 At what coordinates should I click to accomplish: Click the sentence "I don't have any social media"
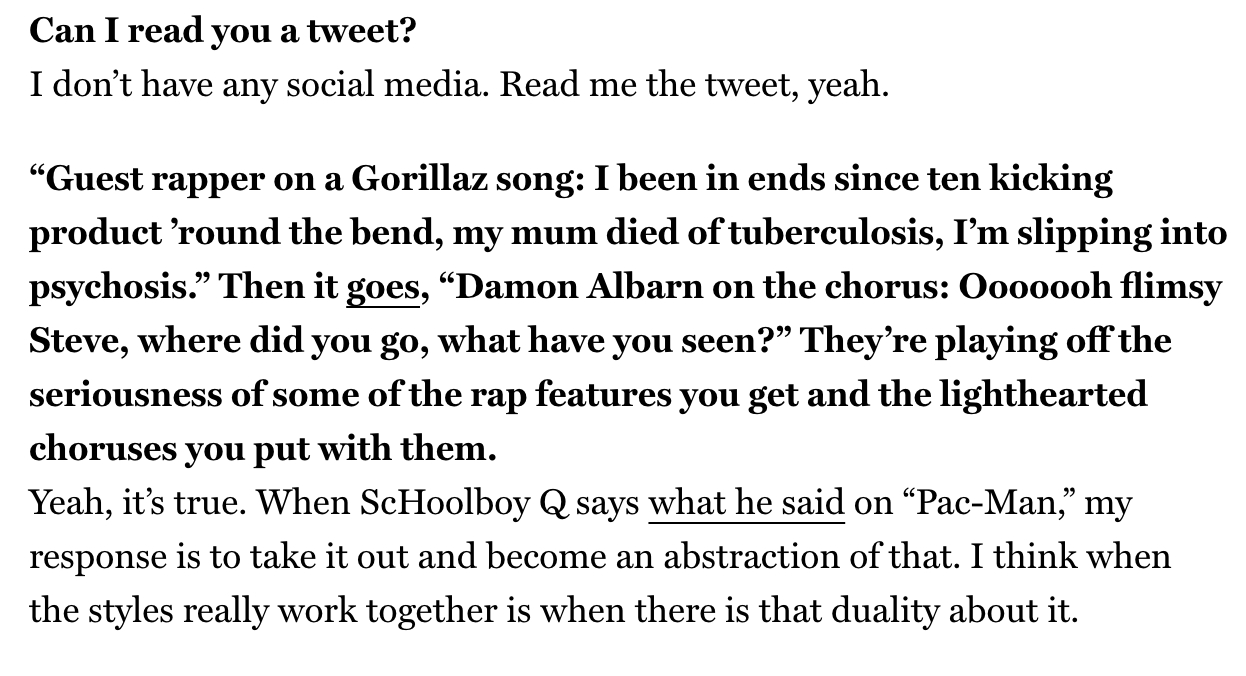tap(258, 85)
